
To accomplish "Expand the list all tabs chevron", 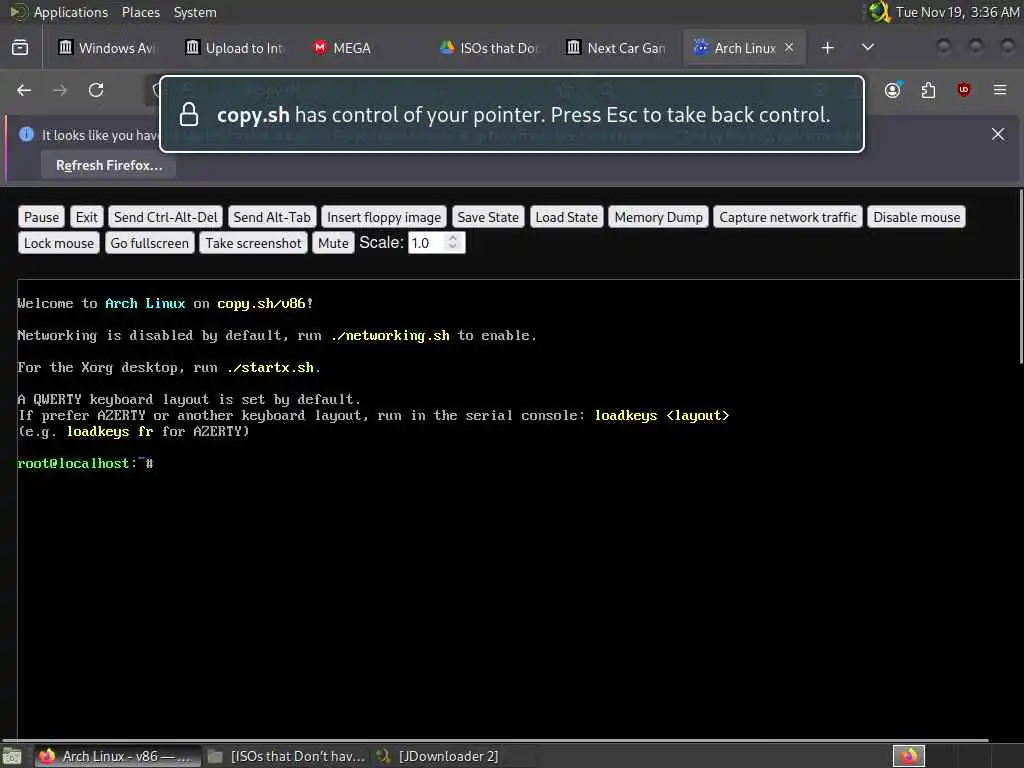I will (x=868, y=47).
